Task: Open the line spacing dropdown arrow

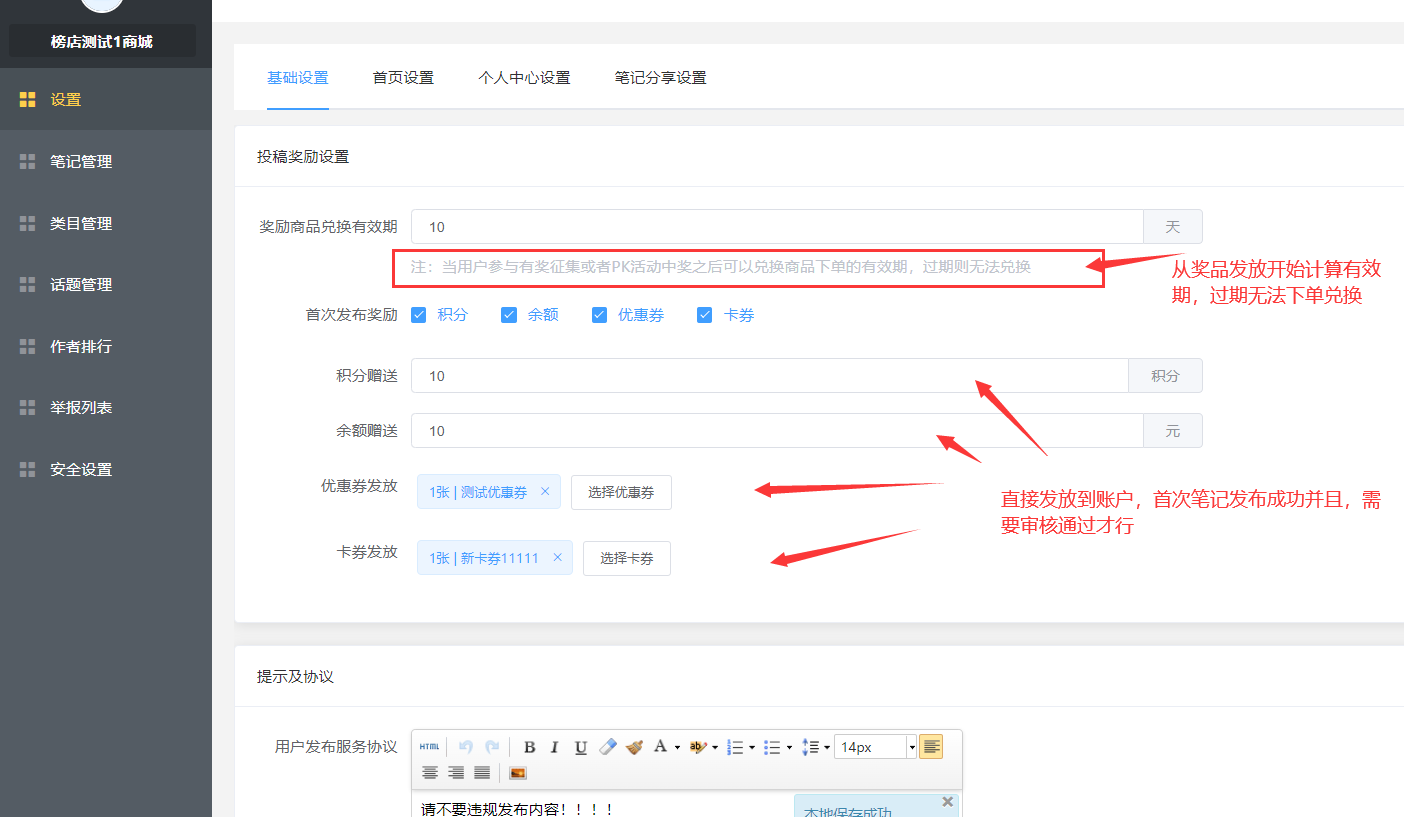Action: pyautogui.click(x=827, y=748)
